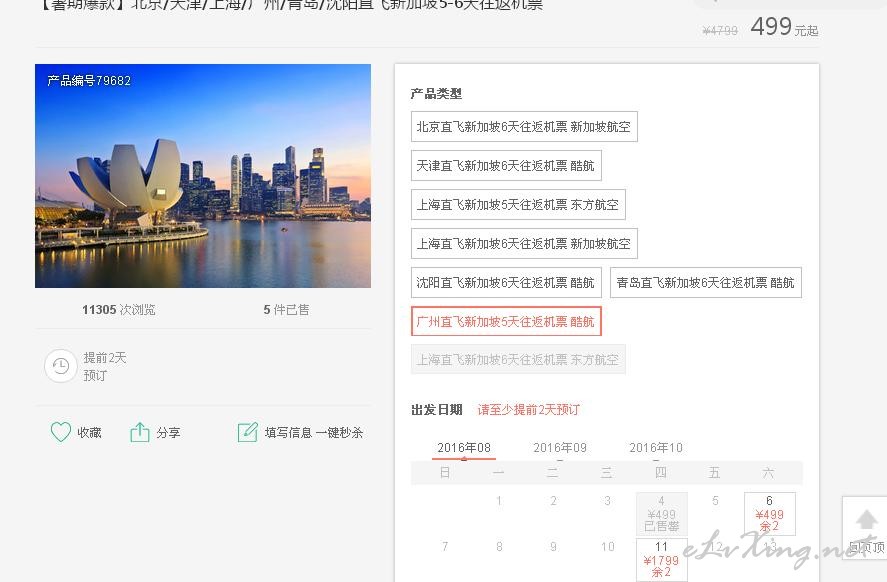
Task: Switch to 2016年09 month tab
Action: click(560, 448)
